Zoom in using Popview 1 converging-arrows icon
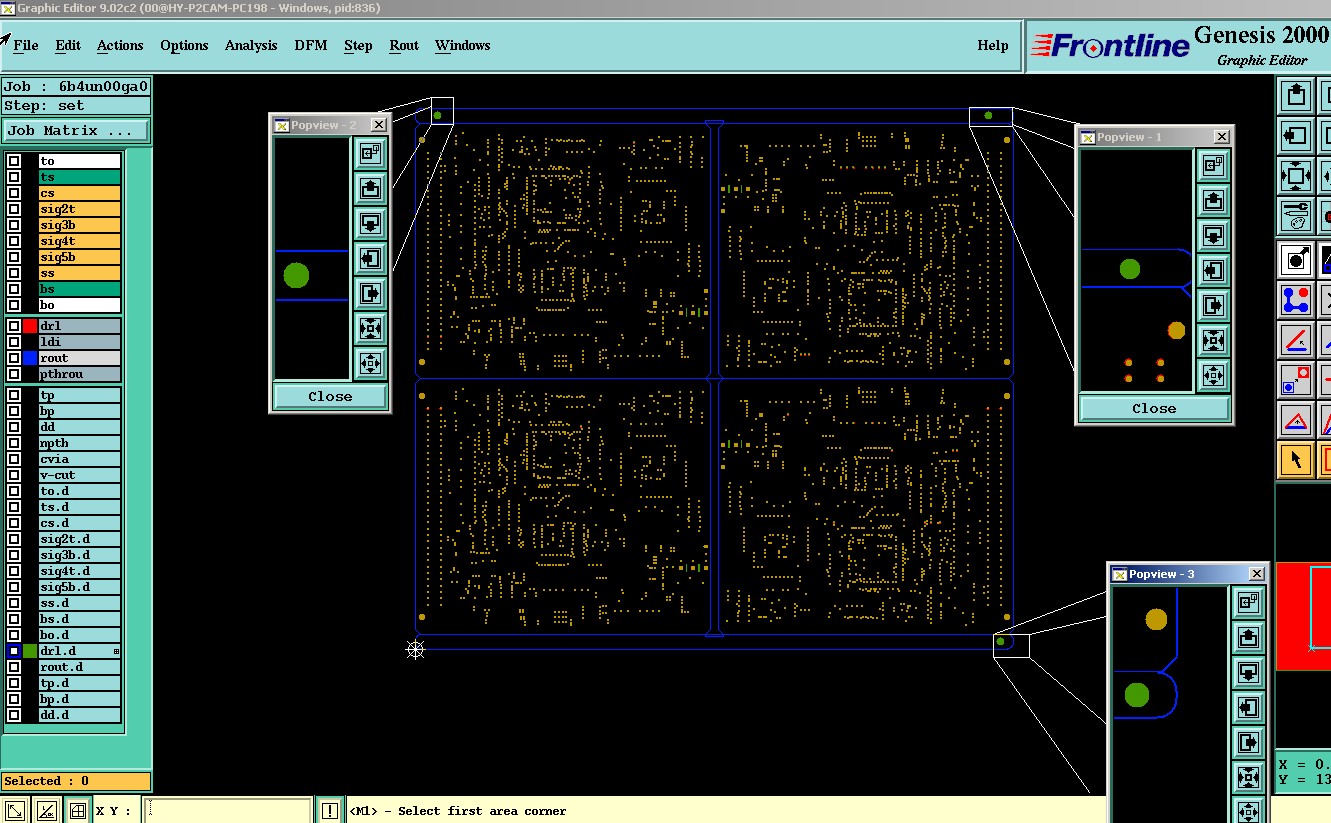Image resolution: width=1331 pixels, height=823 pixels. pyautogui.click(x=1213, y=341)
